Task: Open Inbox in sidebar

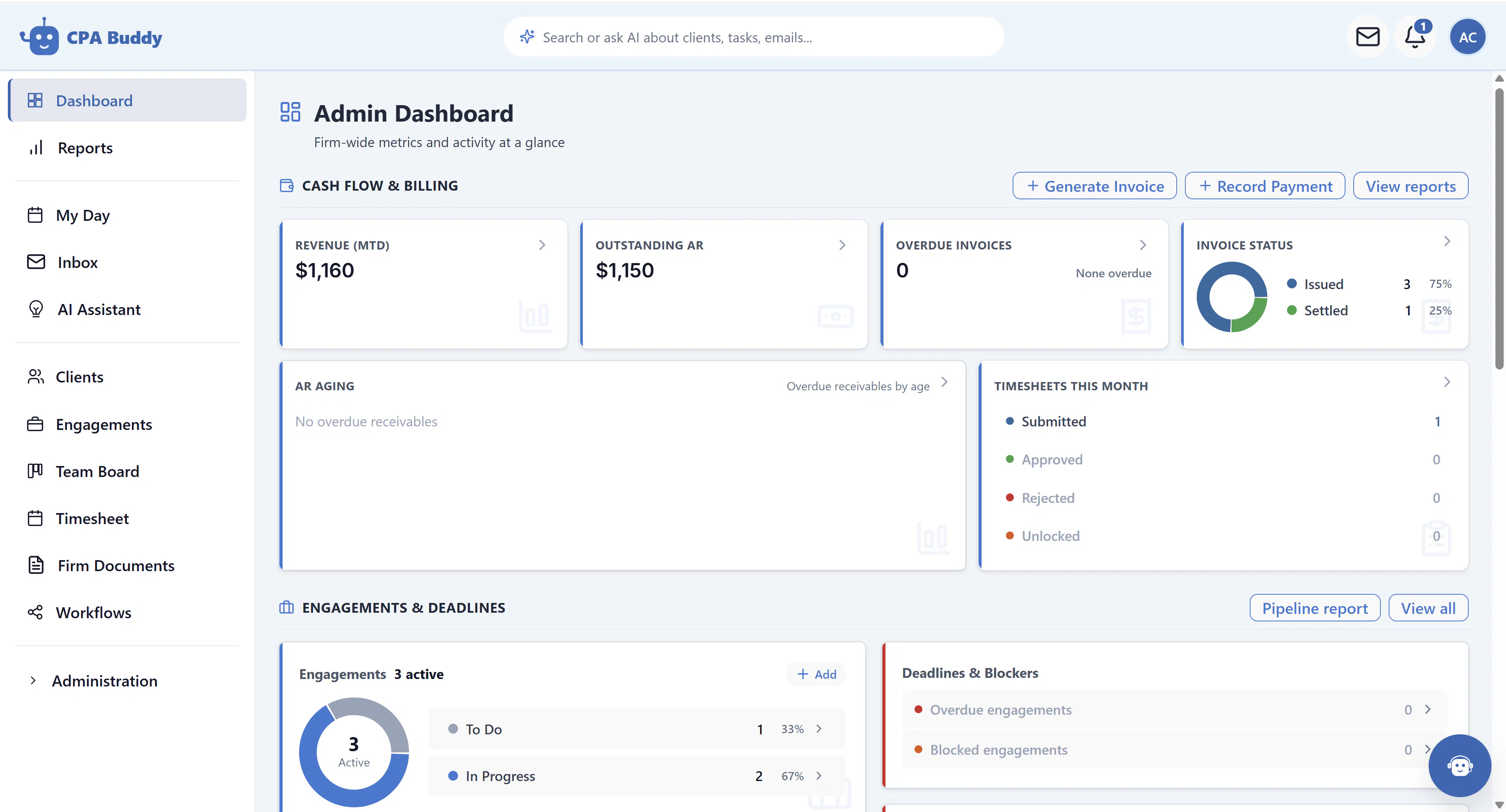Action: click(x=128, y=262)
